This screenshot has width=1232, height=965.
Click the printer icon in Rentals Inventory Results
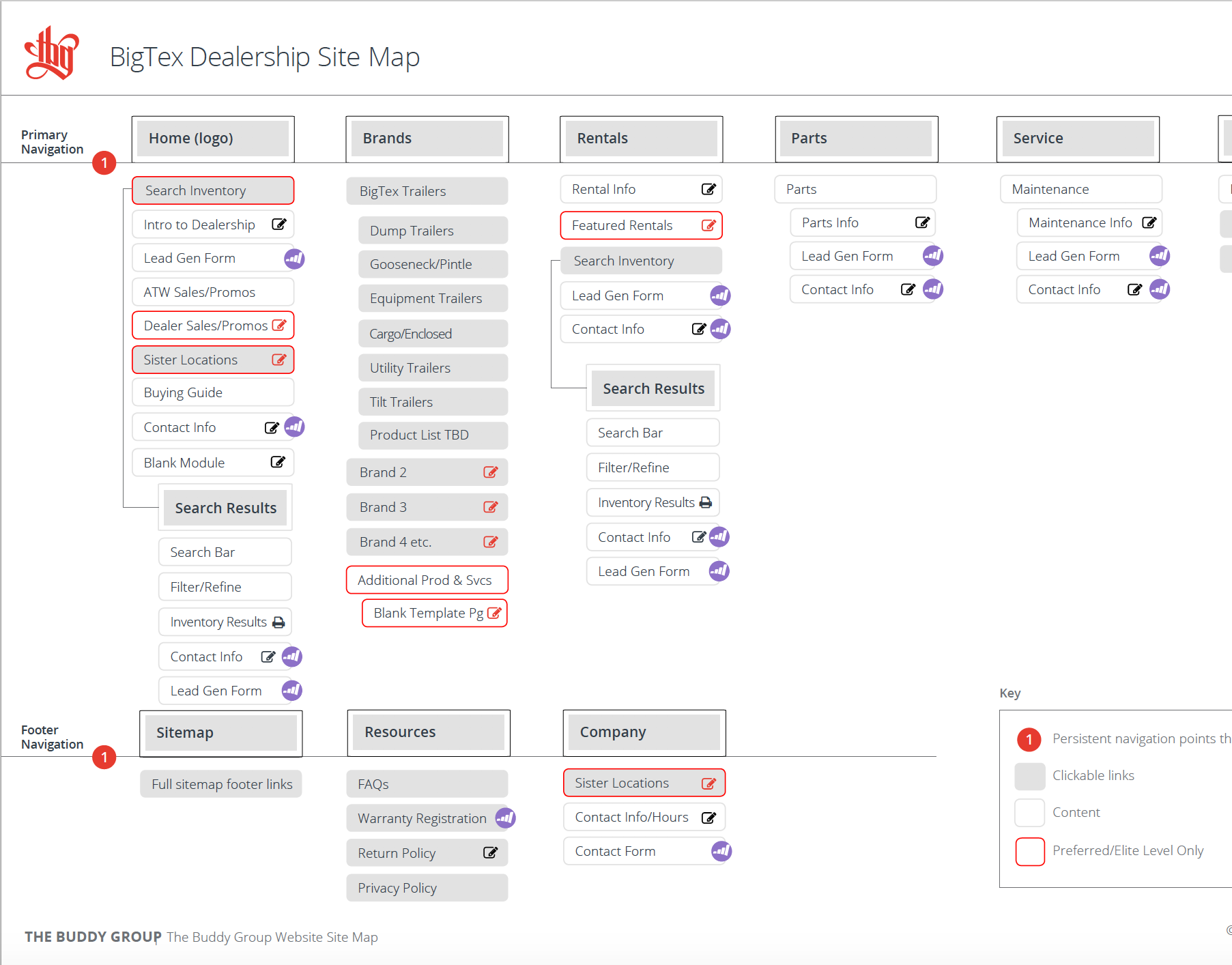(x=706, y=503)
